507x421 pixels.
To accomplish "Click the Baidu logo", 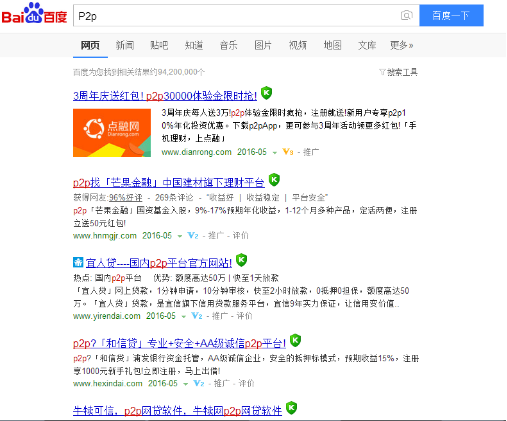I will (34, 13).
